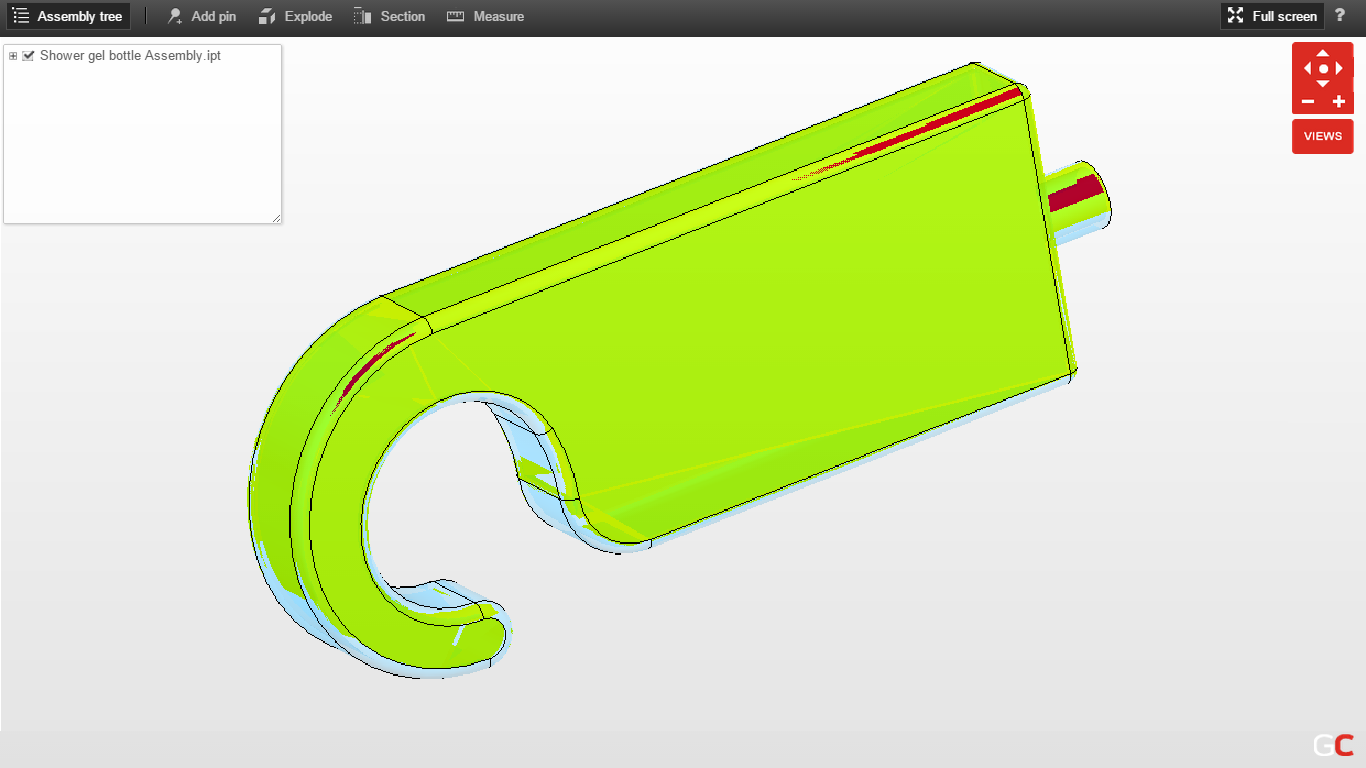Activate the Add pin tool
1366x768 pixels.
point(201,16)
